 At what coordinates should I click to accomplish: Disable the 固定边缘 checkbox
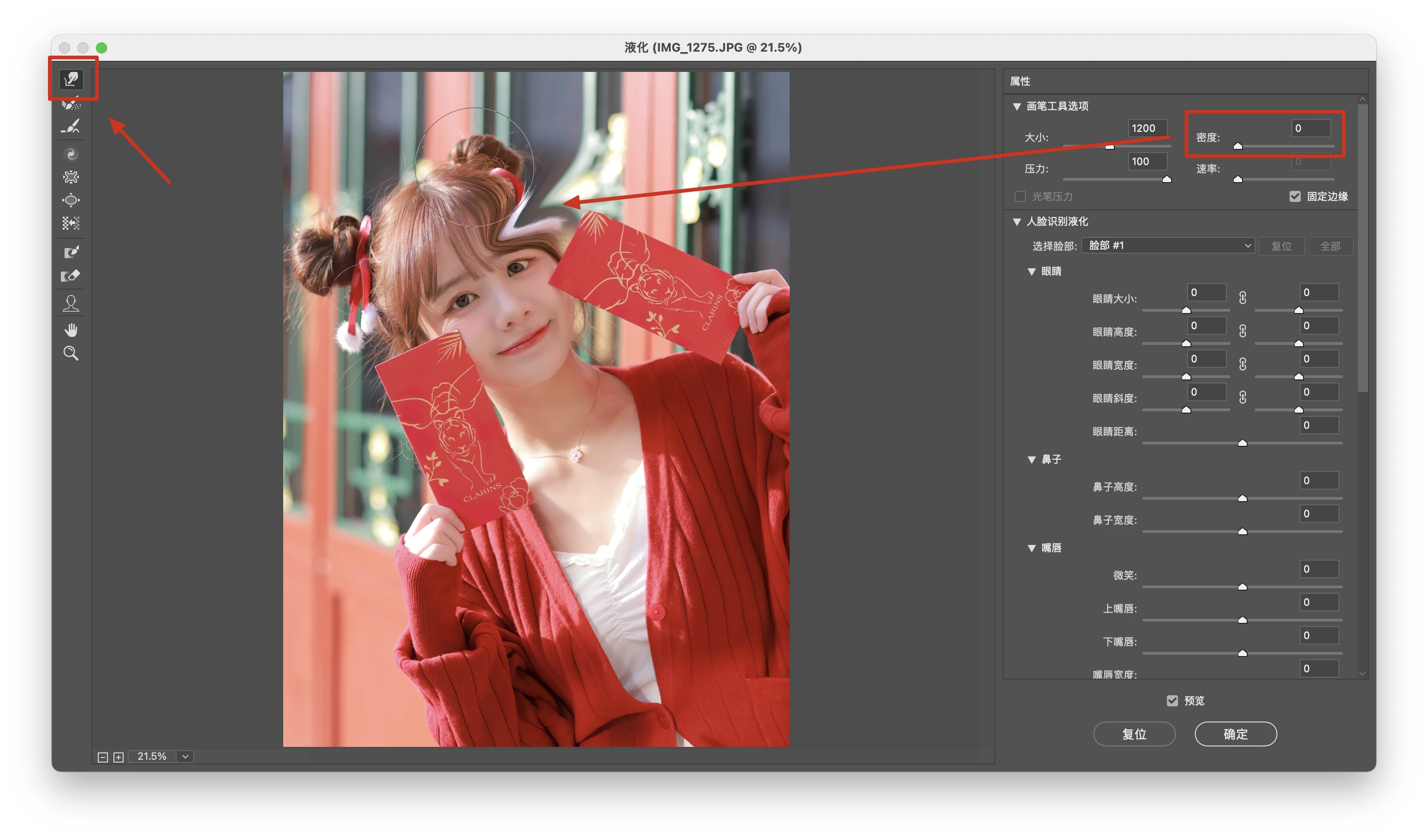[1295, 196]
